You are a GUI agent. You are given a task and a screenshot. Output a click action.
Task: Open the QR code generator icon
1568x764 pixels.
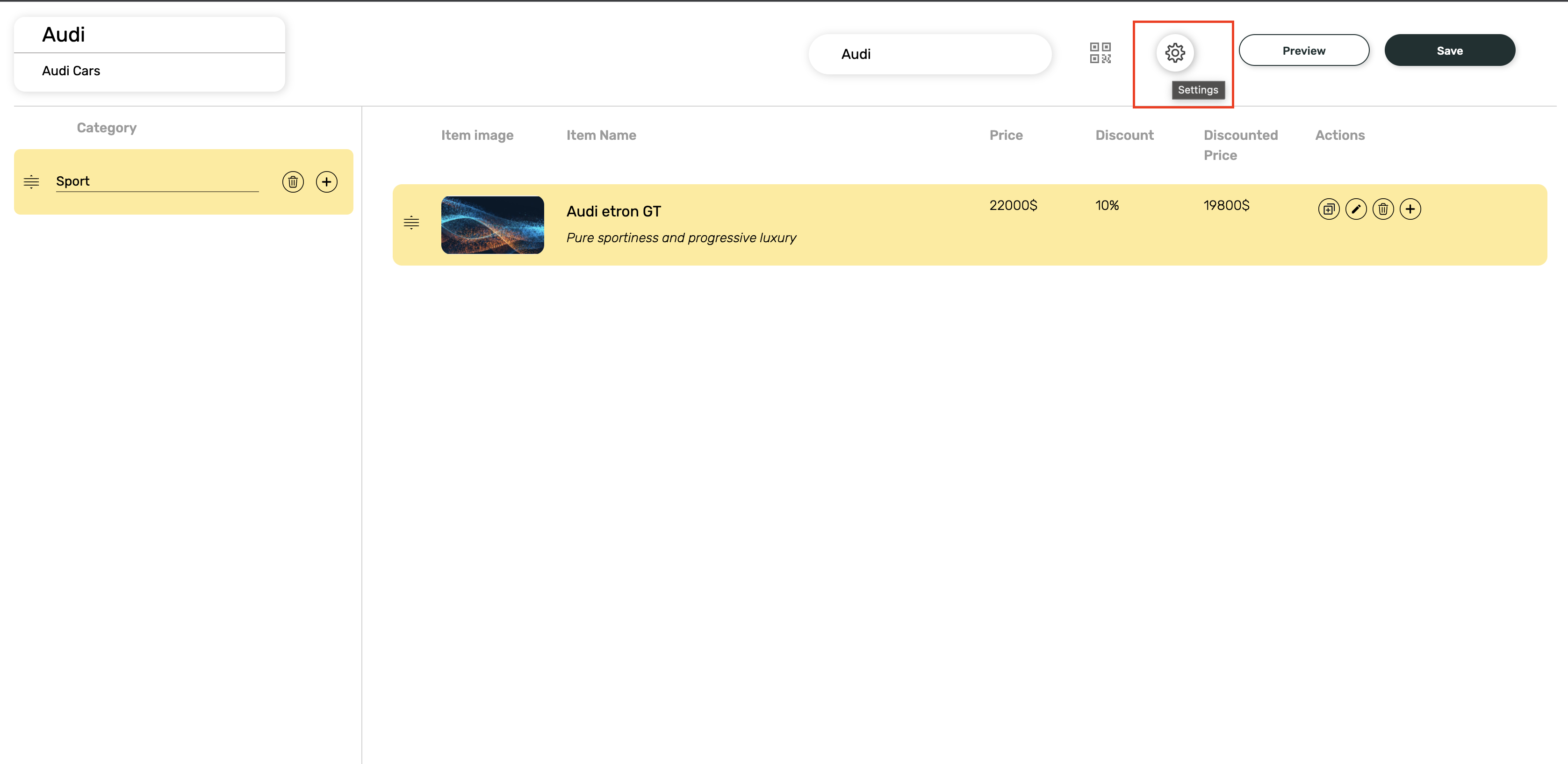[1100, 53]
